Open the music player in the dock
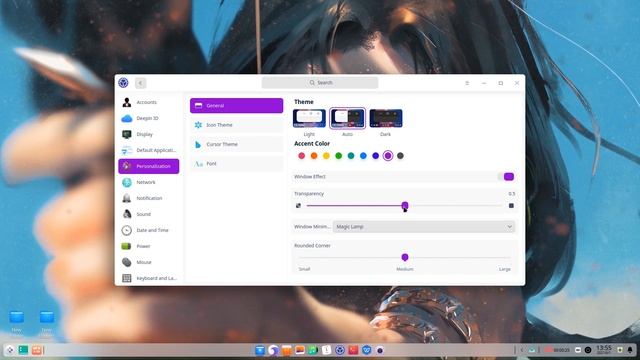 point(313,350)
